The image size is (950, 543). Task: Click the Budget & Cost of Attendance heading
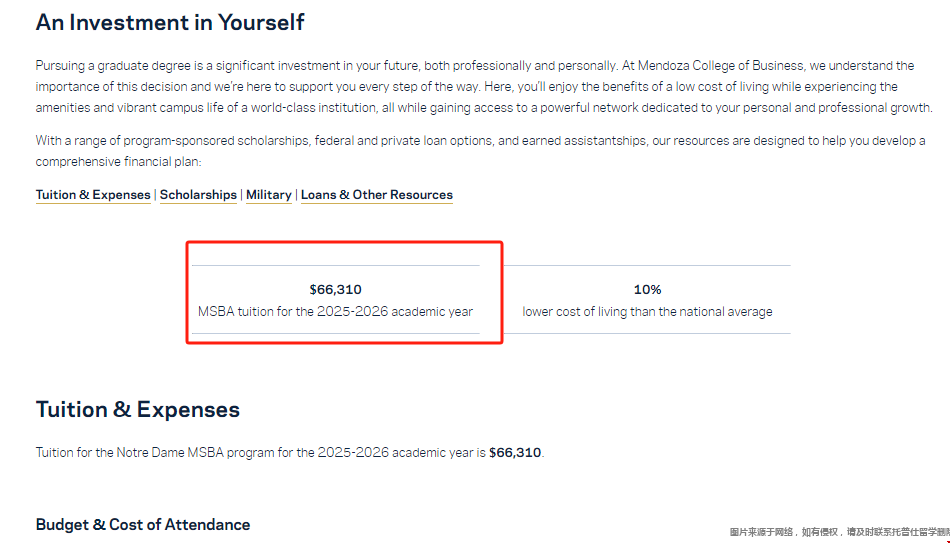(143, 525)
